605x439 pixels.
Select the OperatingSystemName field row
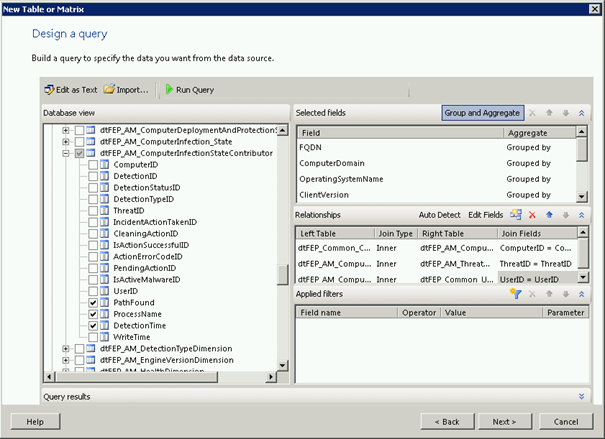click(x=342, y=178)
